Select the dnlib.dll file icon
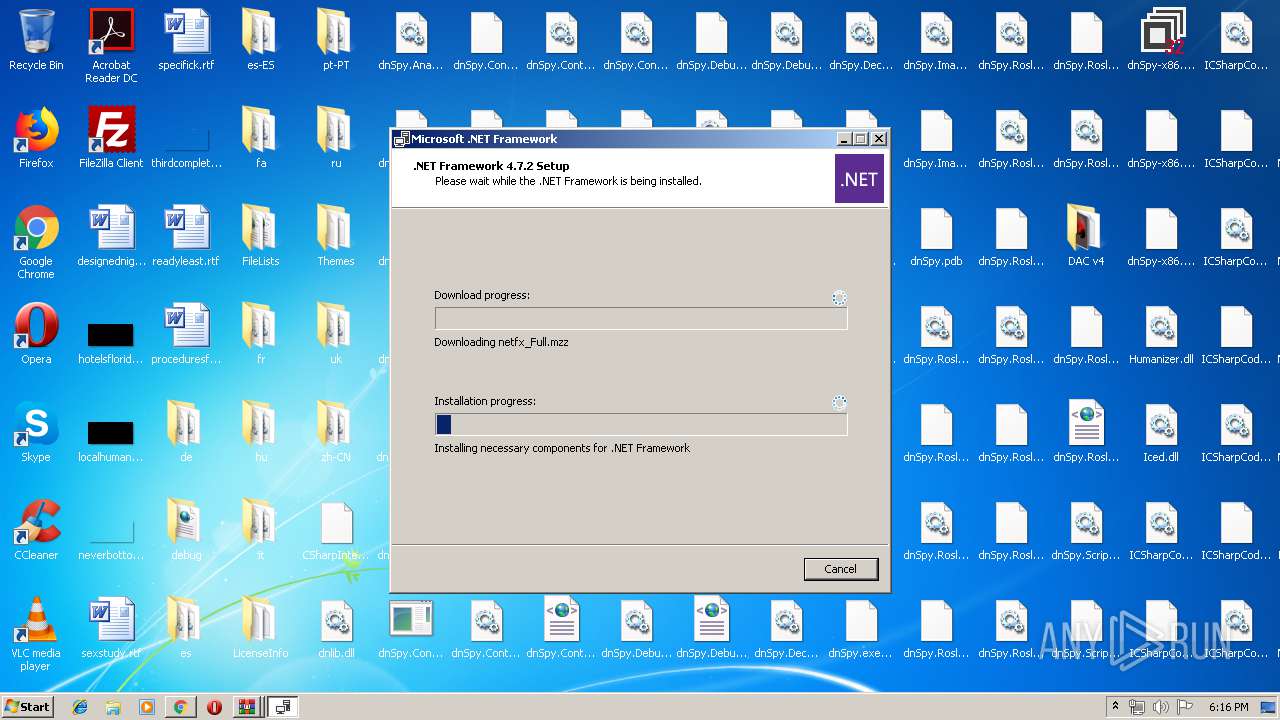The image size is (1280, 720). click(336, 629)
